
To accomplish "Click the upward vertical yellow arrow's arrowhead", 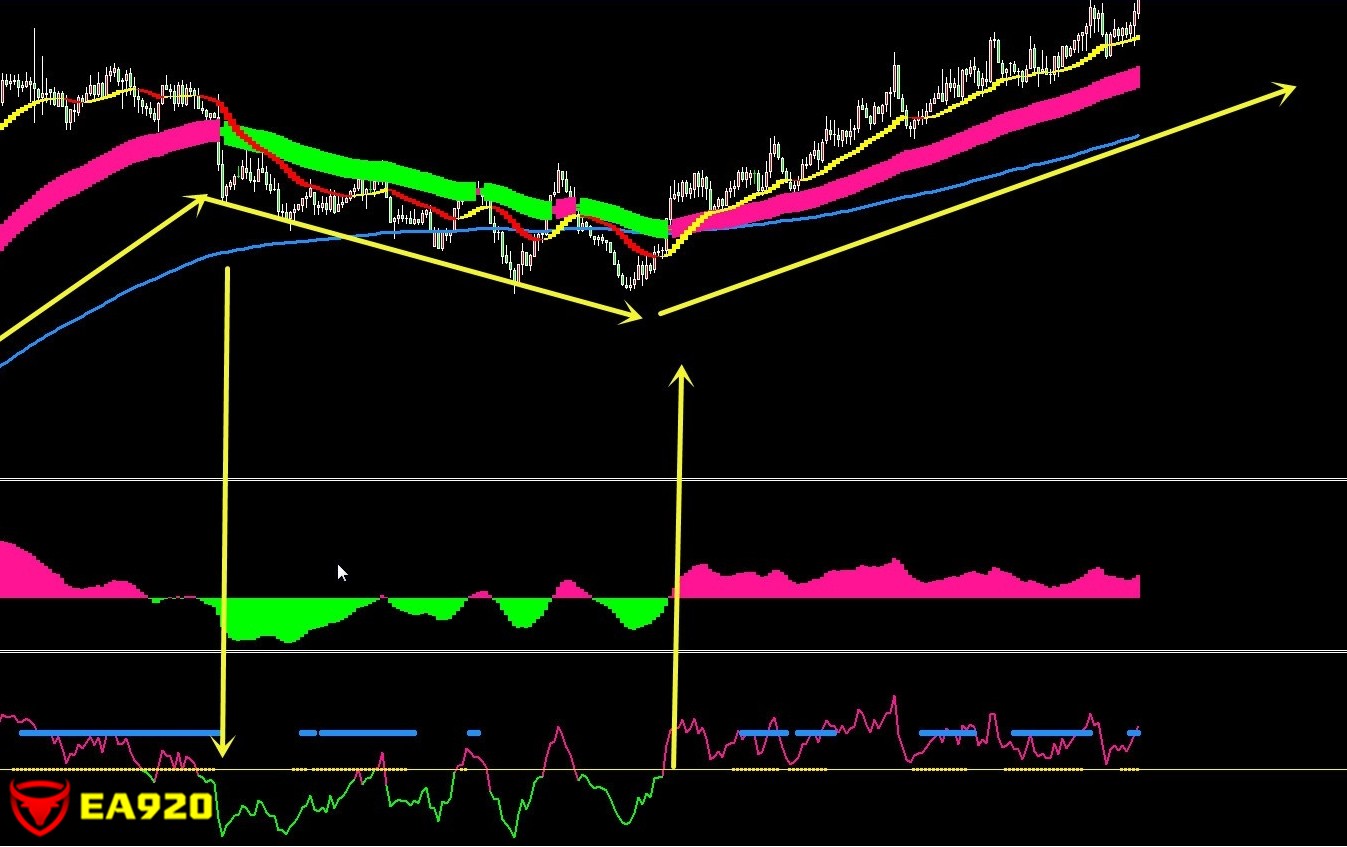I will coord(682,375).
